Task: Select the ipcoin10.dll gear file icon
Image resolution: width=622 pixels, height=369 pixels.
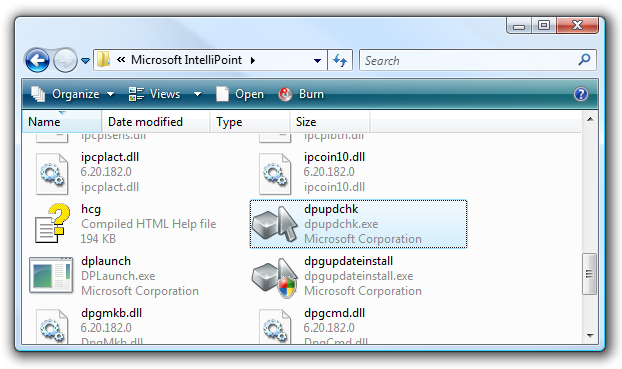Action: click(275, 174)
